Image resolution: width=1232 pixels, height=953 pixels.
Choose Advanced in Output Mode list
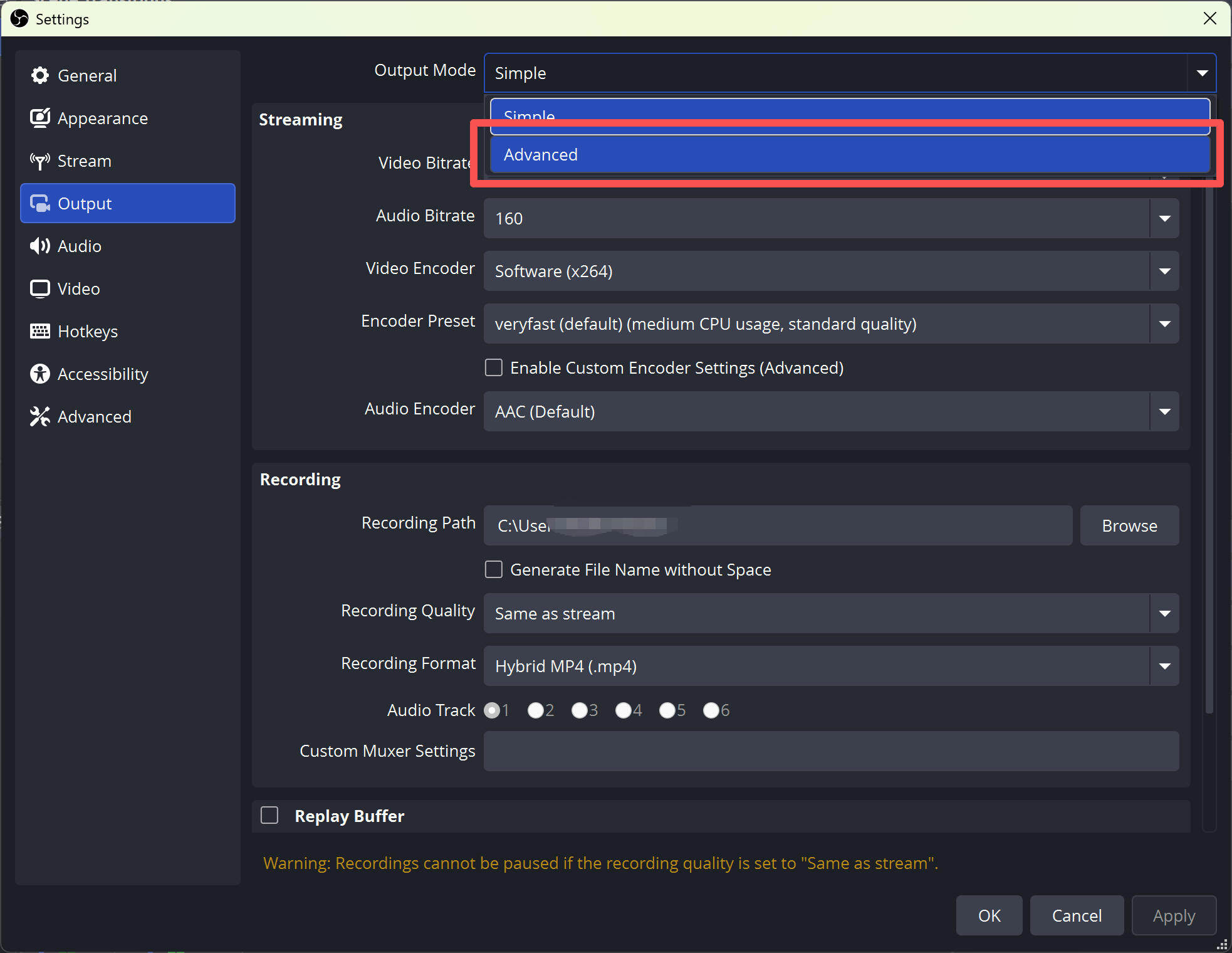pos(850,154)
